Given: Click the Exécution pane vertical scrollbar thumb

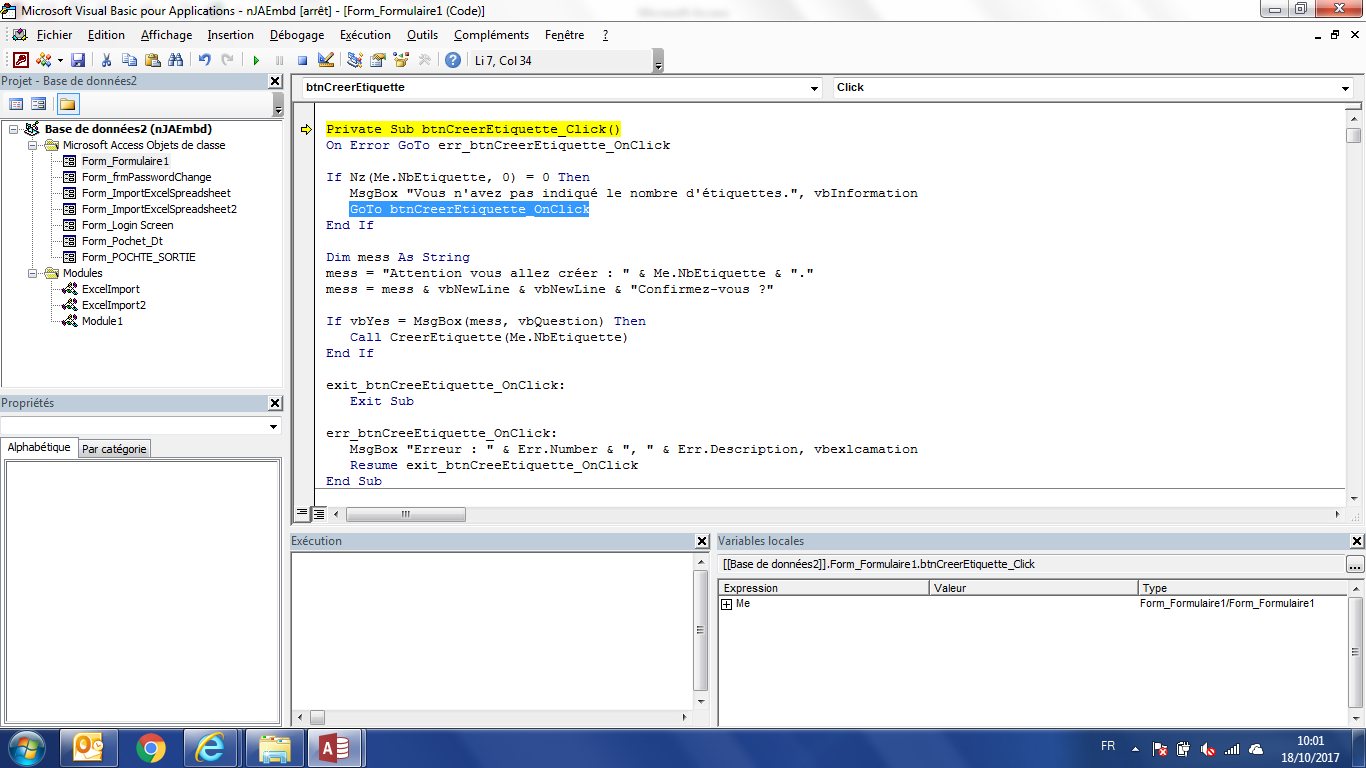Looking at the screenshot, I should (x=701, y=629).
